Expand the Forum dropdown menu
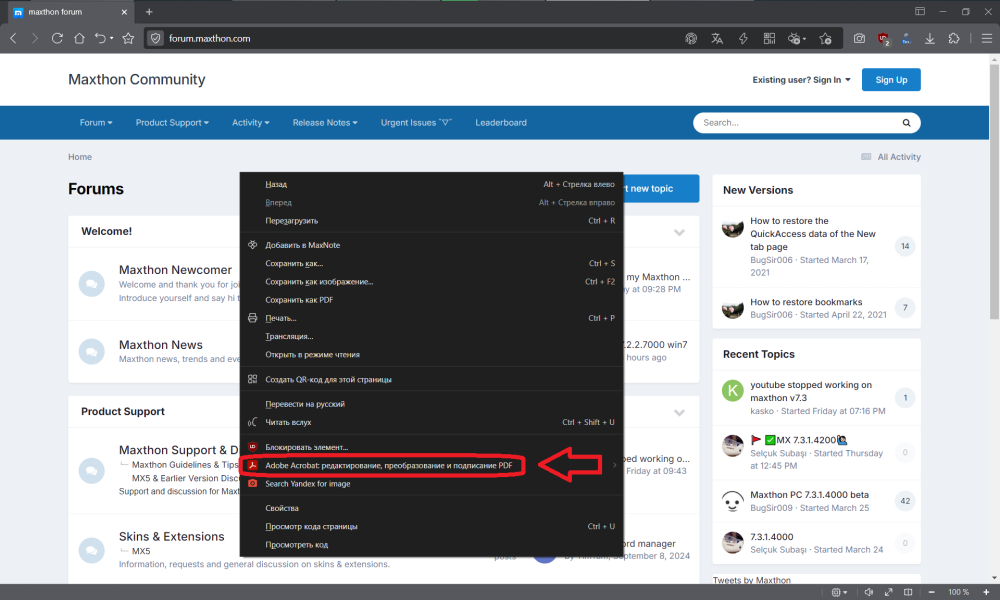Image resolution: width=1000 pixels, height=600 pixels. click(96, 122)
